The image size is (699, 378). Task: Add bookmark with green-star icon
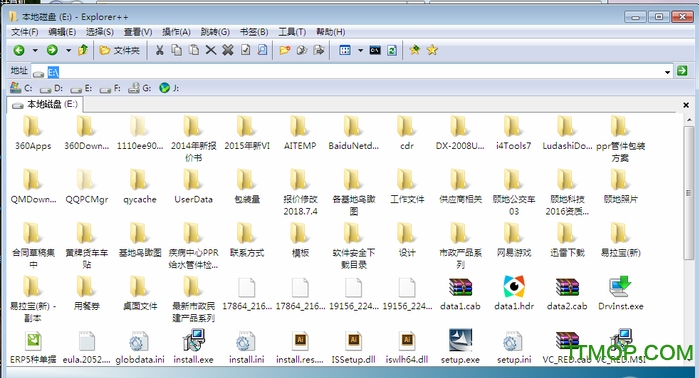pos(415,50)
